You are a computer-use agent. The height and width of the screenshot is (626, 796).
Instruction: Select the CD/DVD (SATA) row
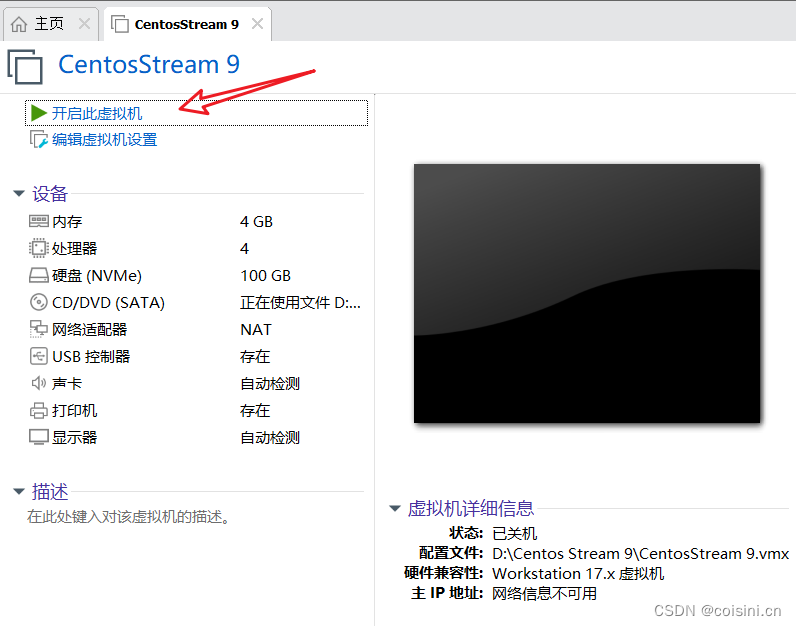[x=196, y=302]
